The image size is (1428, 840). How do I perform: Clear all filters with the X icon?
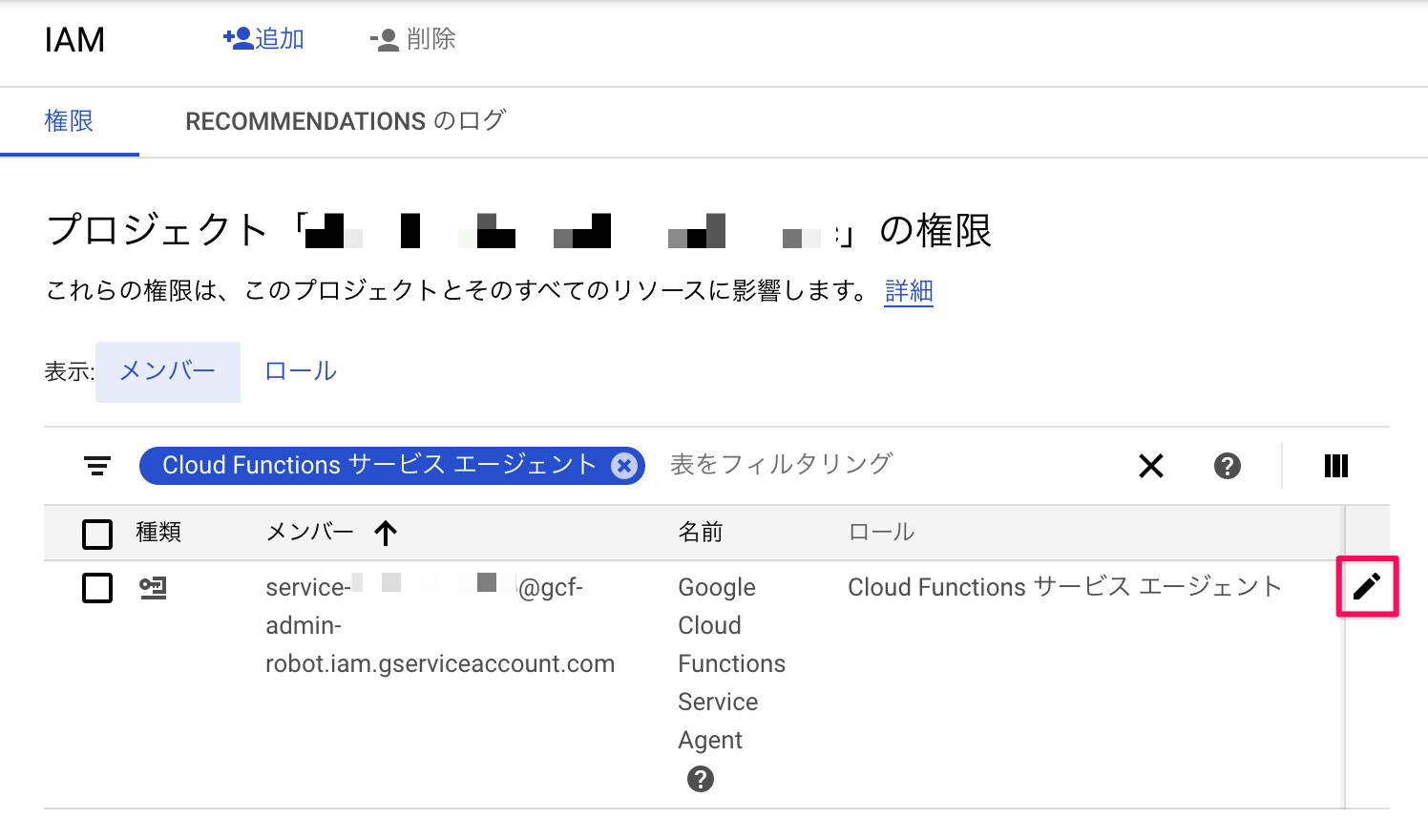(x=1151, y=466)
